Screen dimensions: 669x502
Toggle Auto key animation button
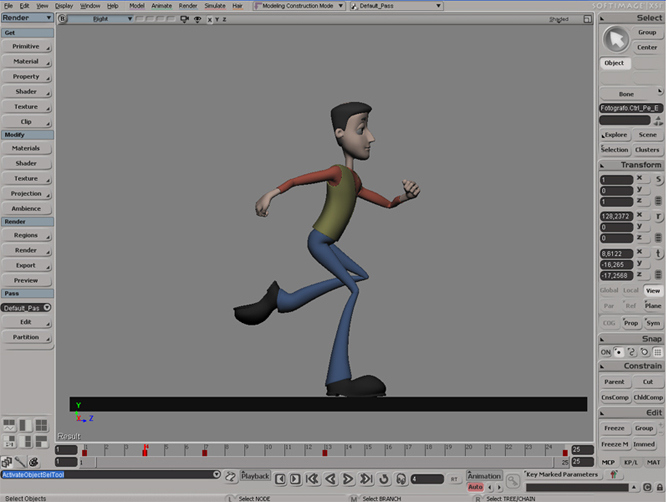point(476,487)
